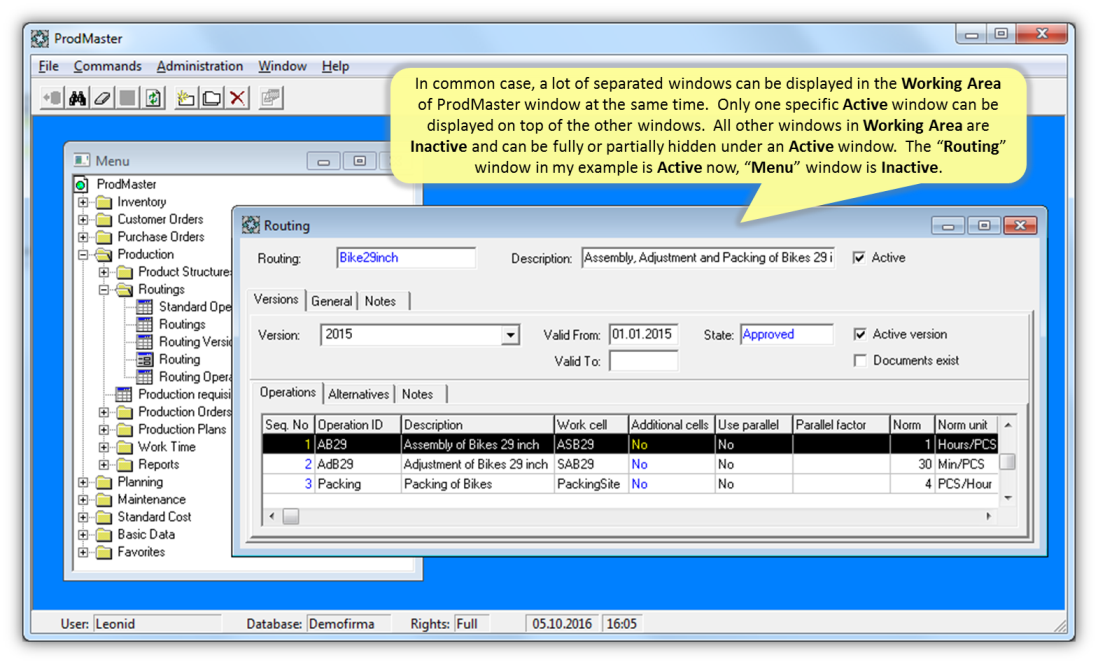Collapse the Routings folder node
Viewport: 1098px width, 664px height.
pyautogui.click(x=104, y=290)
